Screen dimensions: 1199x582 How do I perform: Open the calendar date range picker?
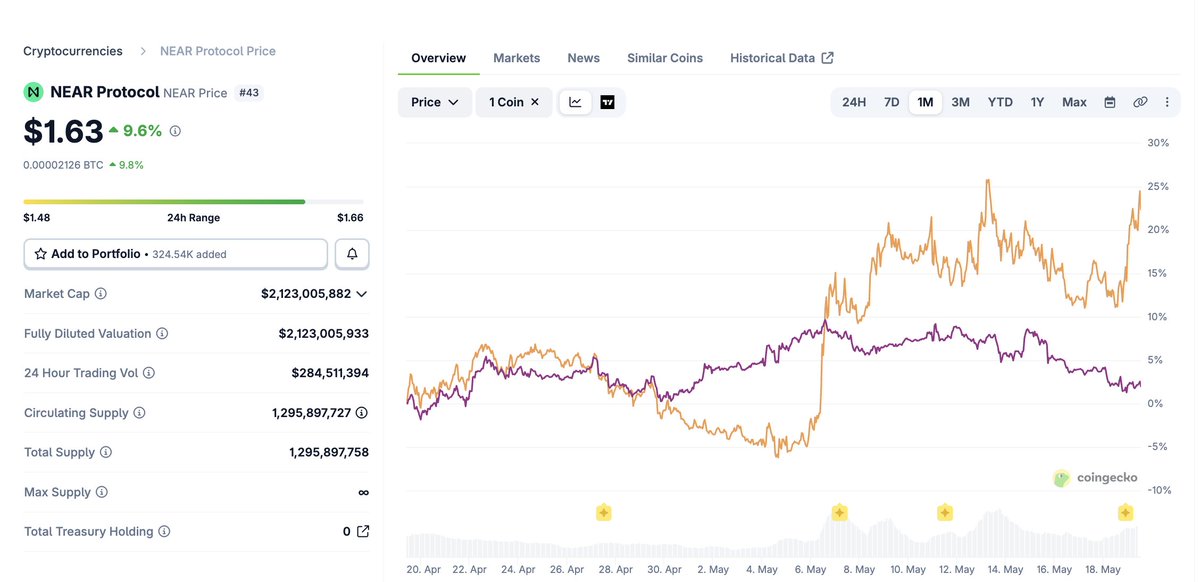pos(1110,102)
